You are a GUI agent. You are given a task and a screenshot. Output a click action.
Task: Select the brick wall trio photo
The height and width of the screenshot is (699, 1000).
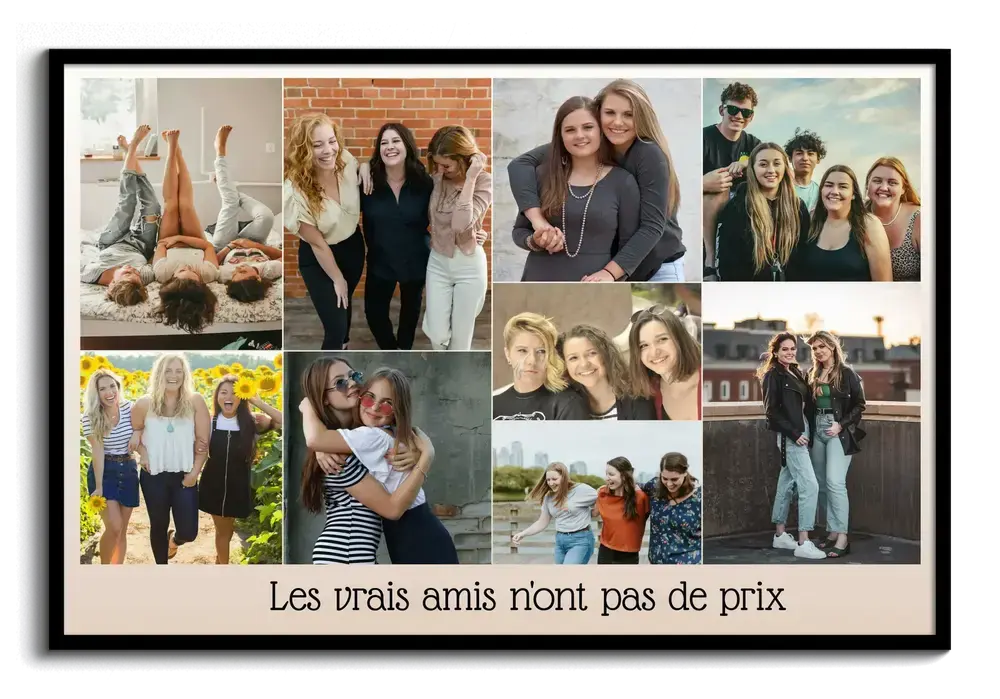(x=387, y=214)
